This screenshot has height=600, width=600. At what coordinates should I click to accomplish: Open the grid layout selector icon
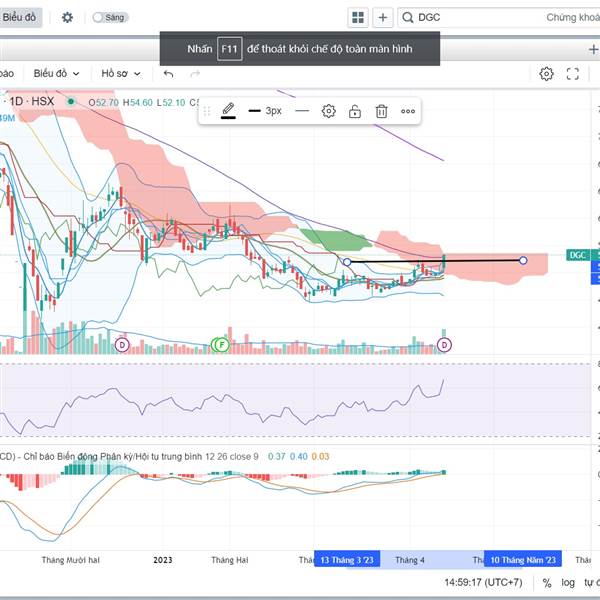358,18
